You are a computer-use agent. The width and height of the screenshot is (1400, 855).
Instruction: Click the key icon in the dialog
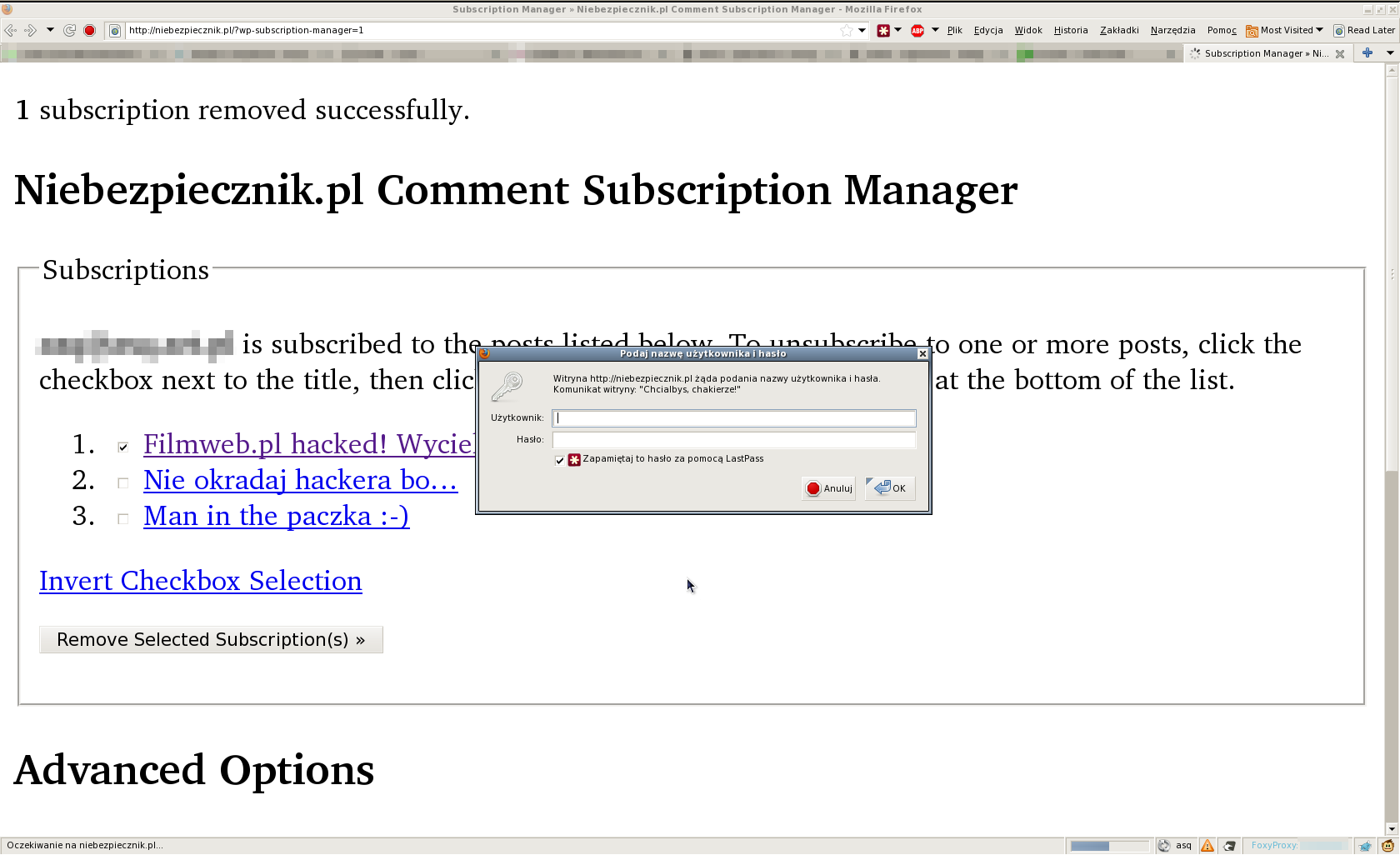click(x=507, y=387)
